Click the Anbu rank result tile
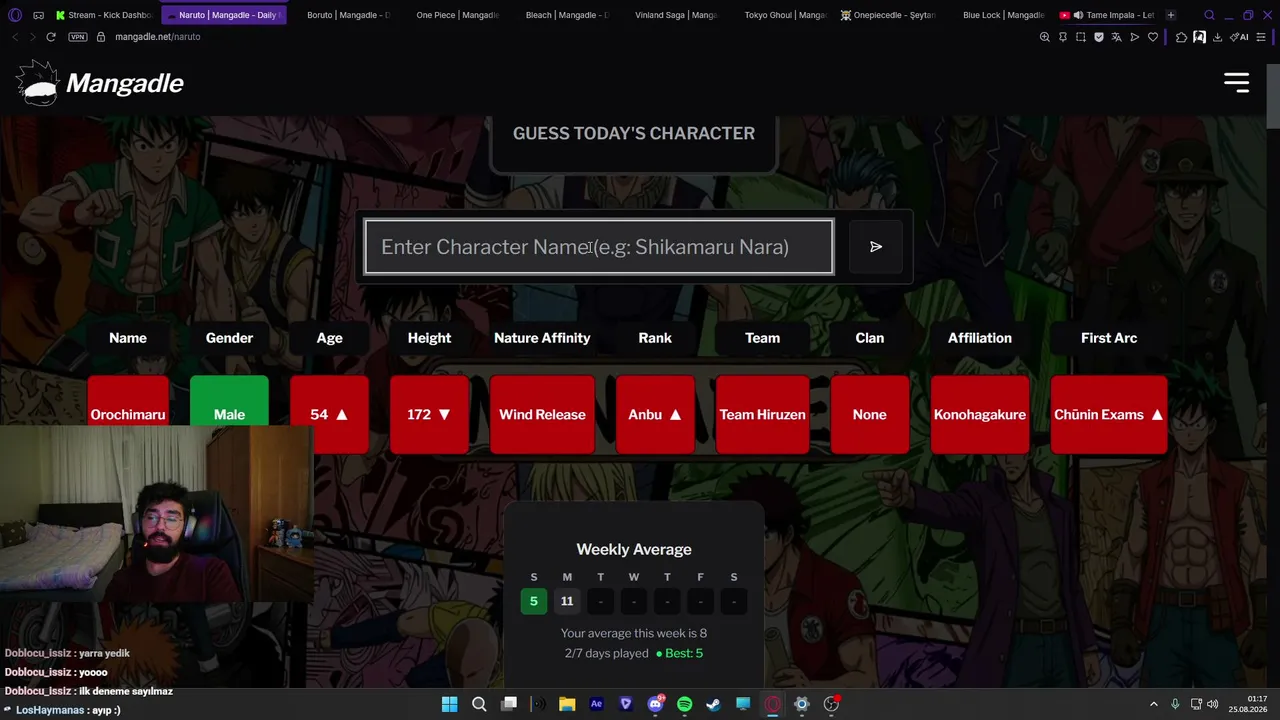The width and height of the screenshot is (1280, 720). [x=655, y=414]
